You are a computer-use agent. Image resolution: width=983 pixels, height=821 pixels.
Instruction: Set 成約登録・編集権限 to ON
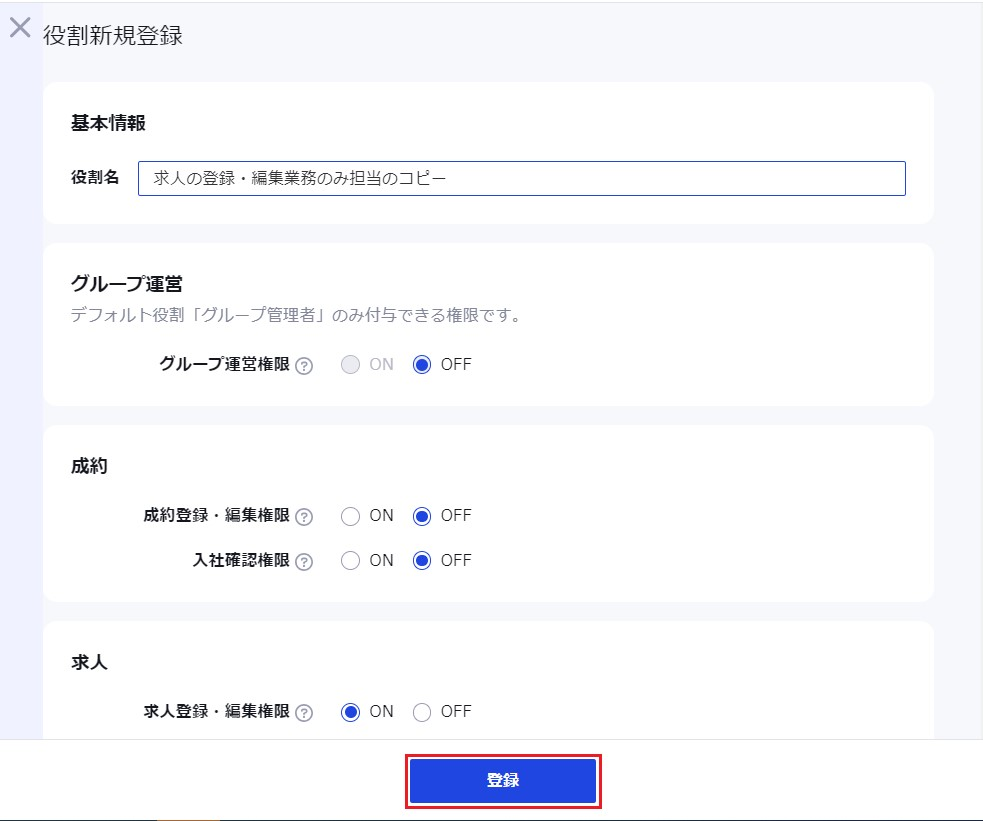[350, 516]
